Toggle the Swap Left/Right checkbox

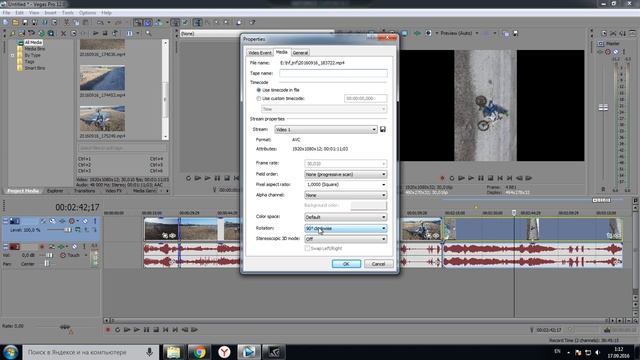coord(307,248)
